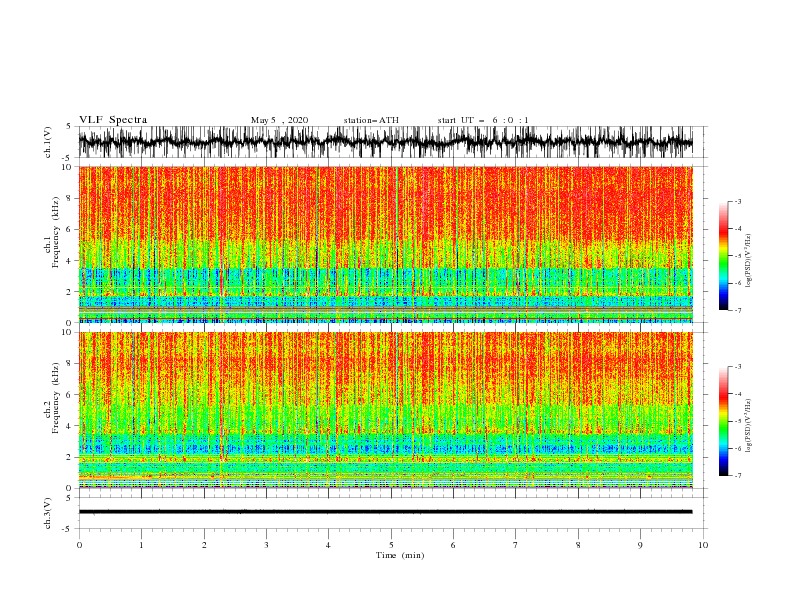This screenshot has height=612, width=792.
Task: Click the "Time (min)" x-axis label
Action: pos(400,555)
